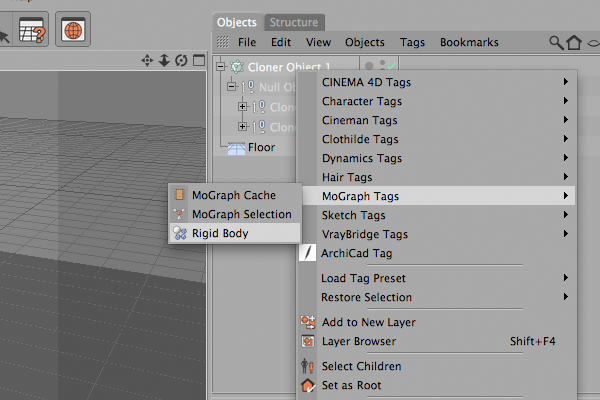This screenshot has width=600, height=400.
Task: Open the Sketch Tags submenu
Action: pos(436,215)
